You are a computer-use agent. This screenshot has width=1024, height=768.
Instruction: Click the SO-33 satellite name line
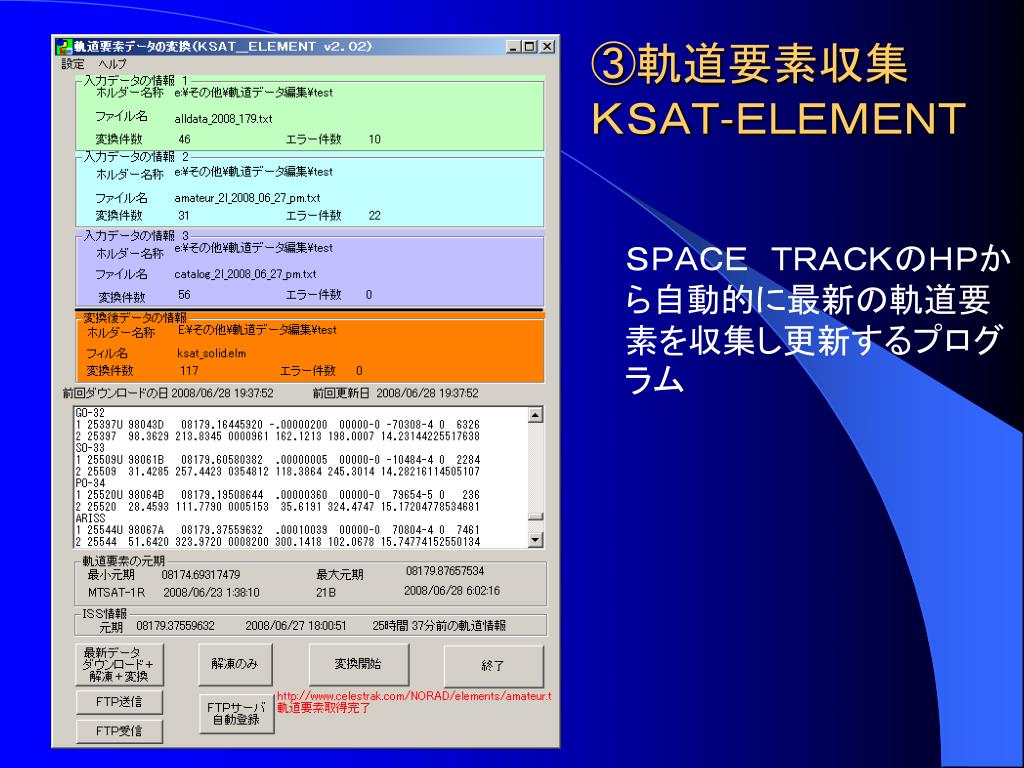point(90,448)
